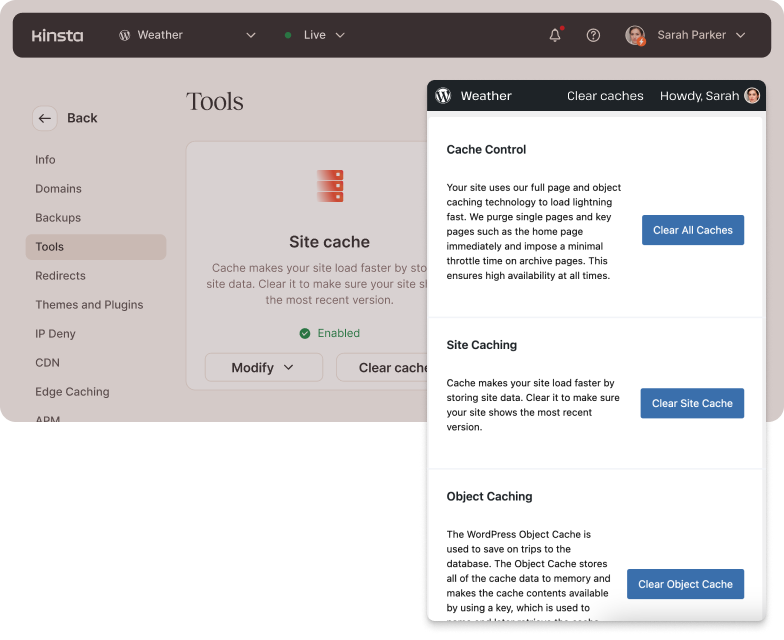The image size is (784, 640).
Task: Click the green Enabled status indicator
Action: coord(329,333)
